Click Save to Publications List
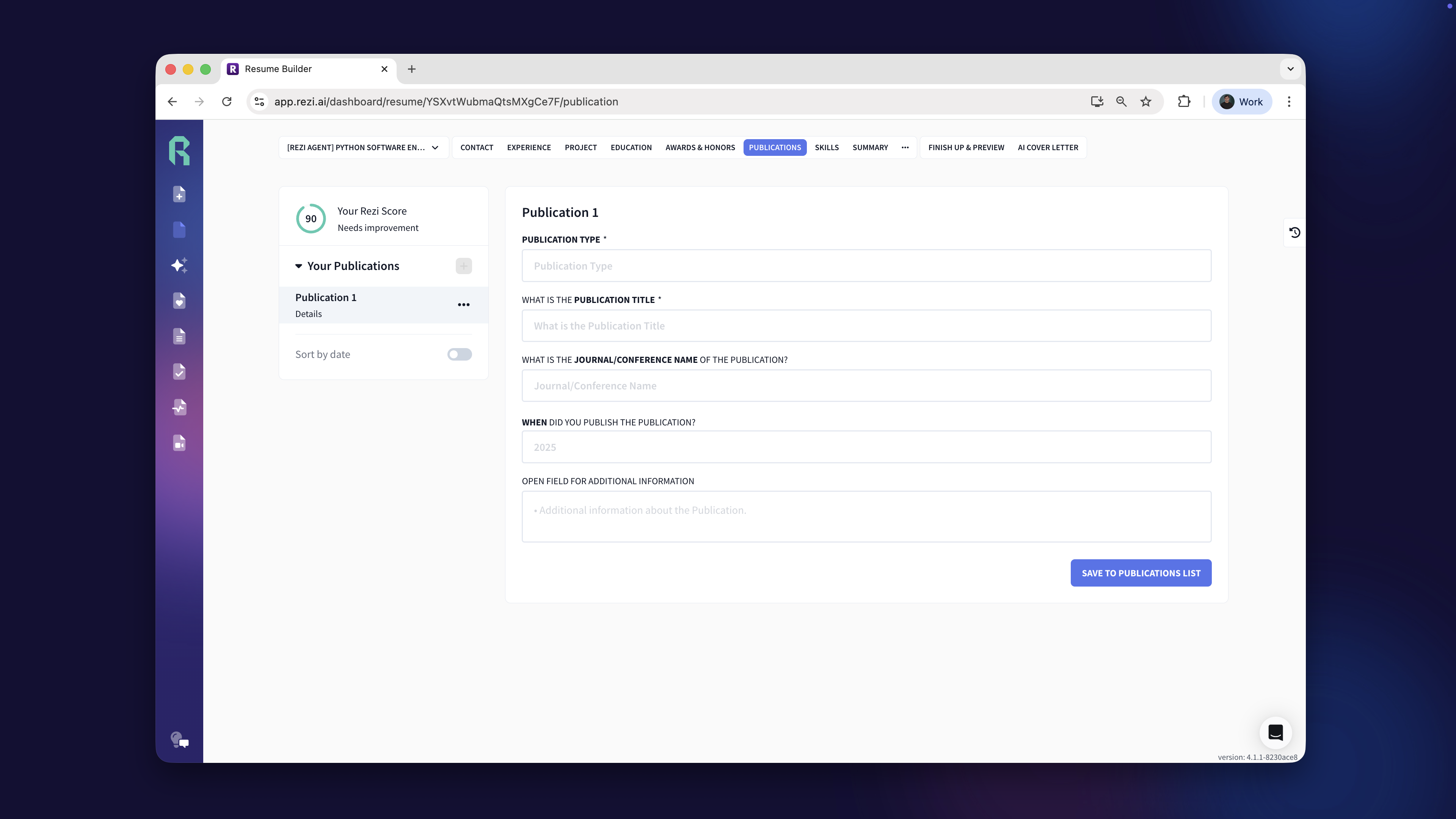Image resolution: width=1456 pixels, height=819 pixels. point(1141,573)
